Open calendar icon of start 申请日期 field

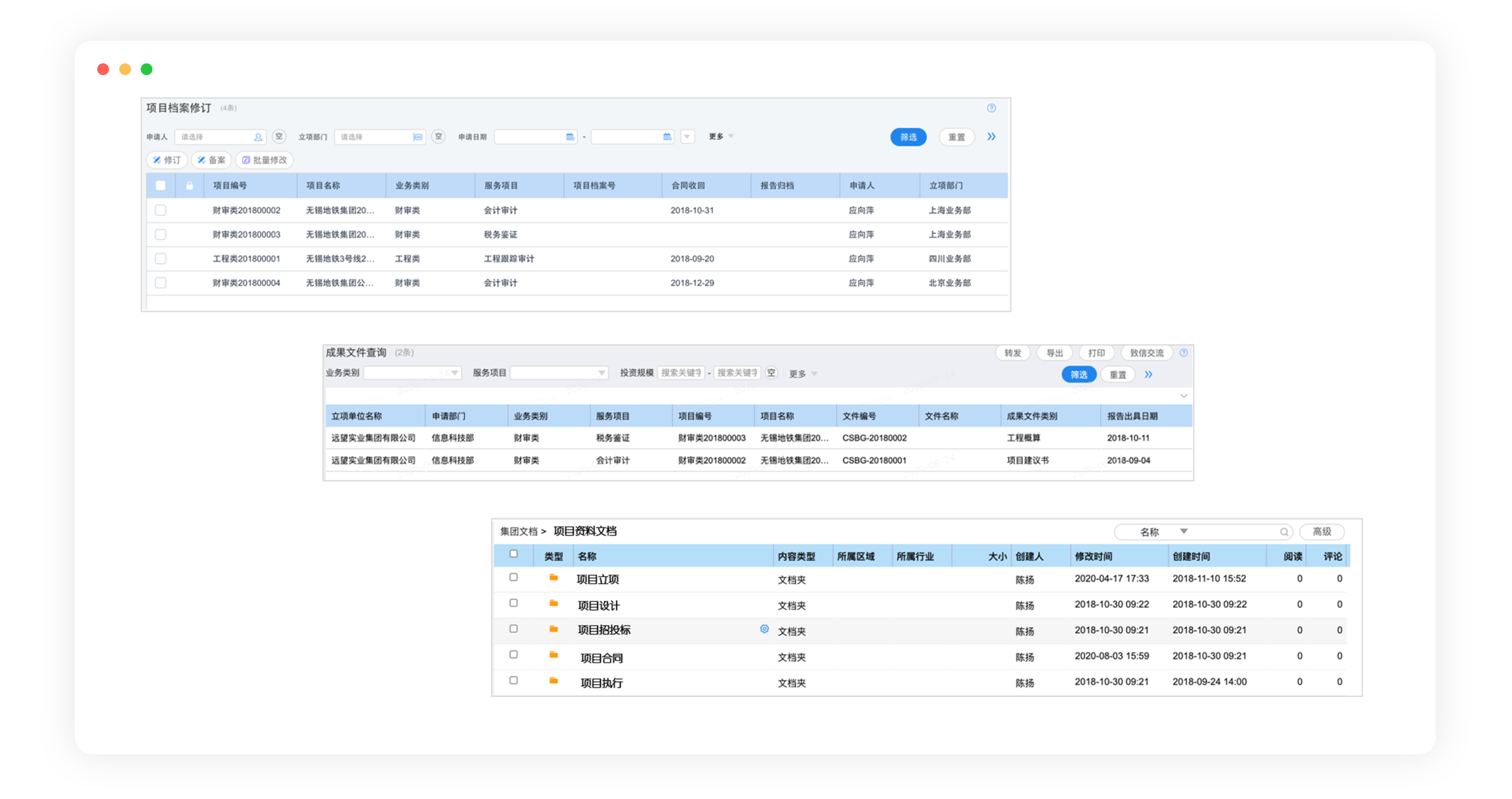click(569, 137)
